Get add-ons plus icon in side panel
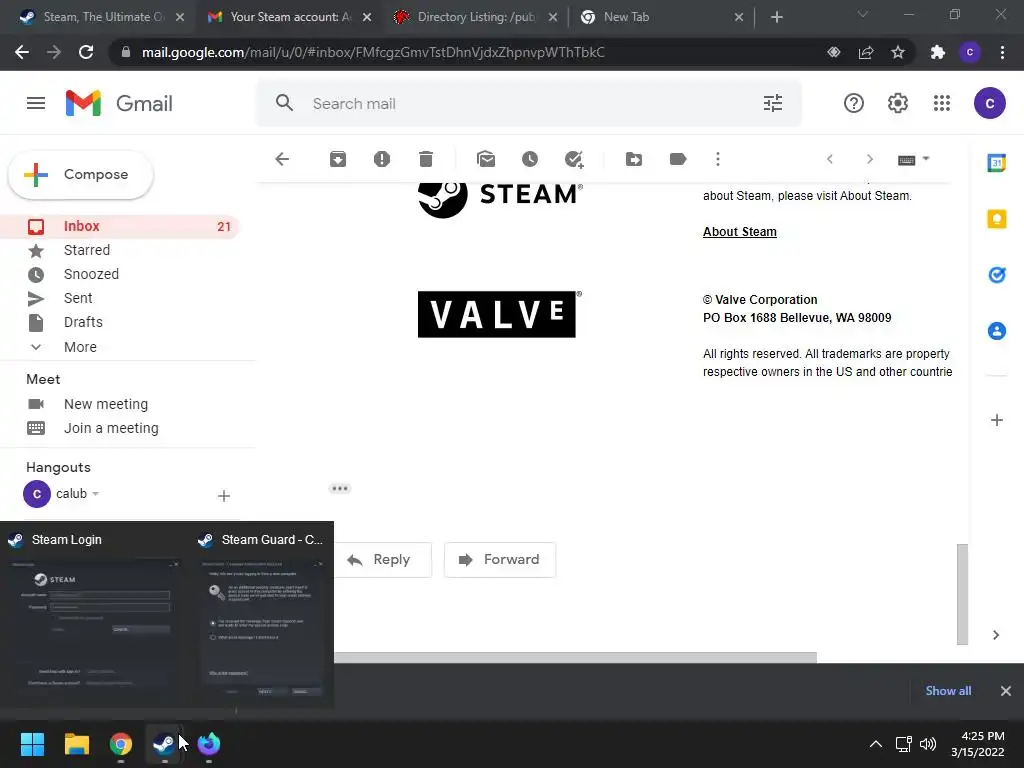 pos(997,420)
